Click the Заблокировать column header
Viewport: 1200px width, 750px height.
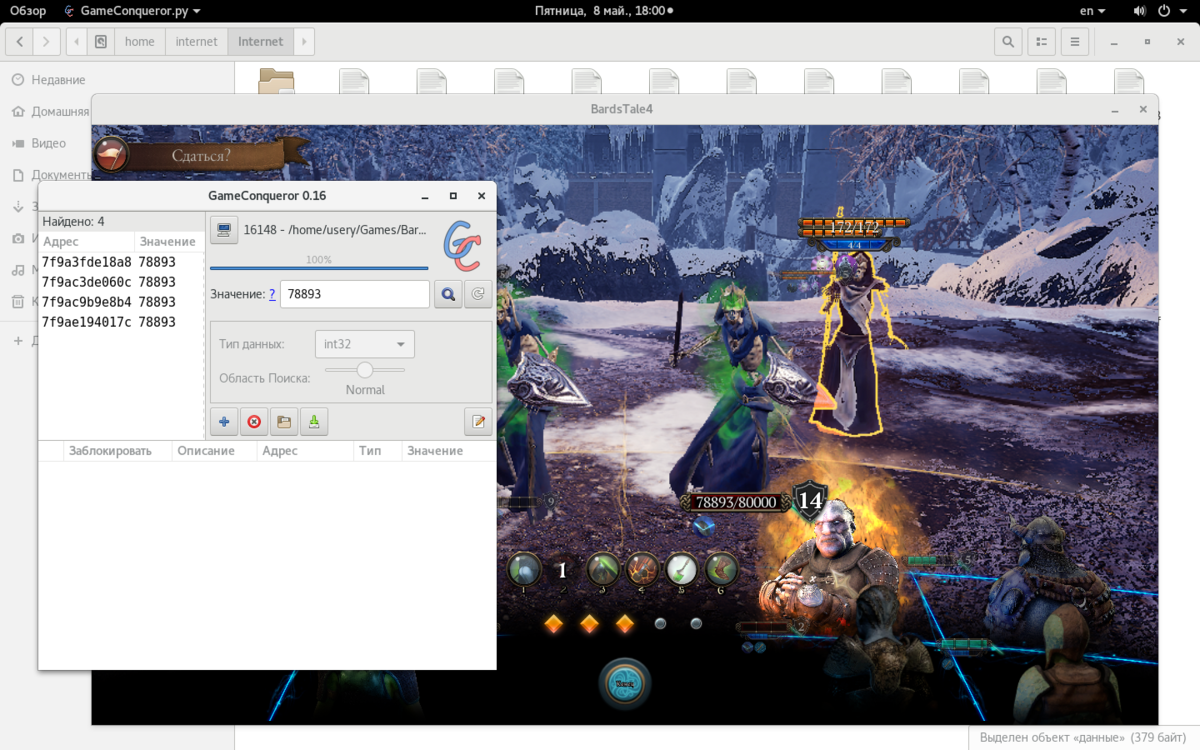click(117, 451)
